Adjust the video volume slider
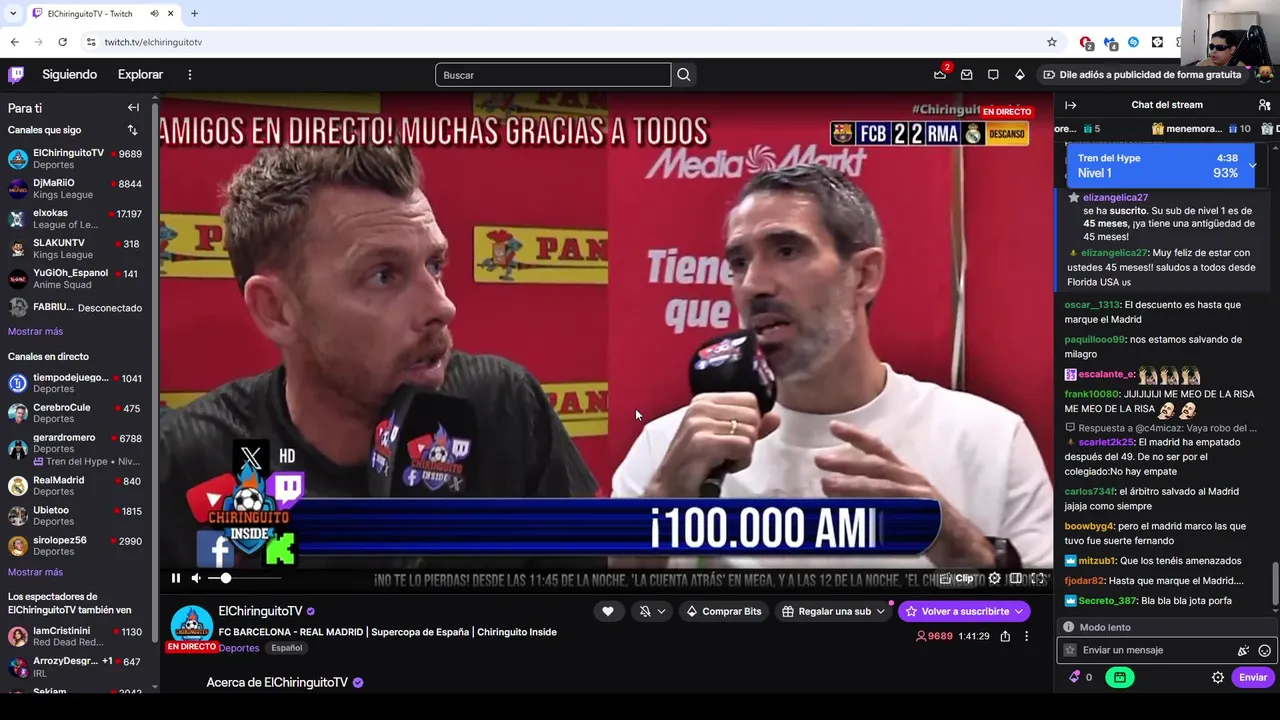Viewport: 1280px width, 720px height. point(244,578)
